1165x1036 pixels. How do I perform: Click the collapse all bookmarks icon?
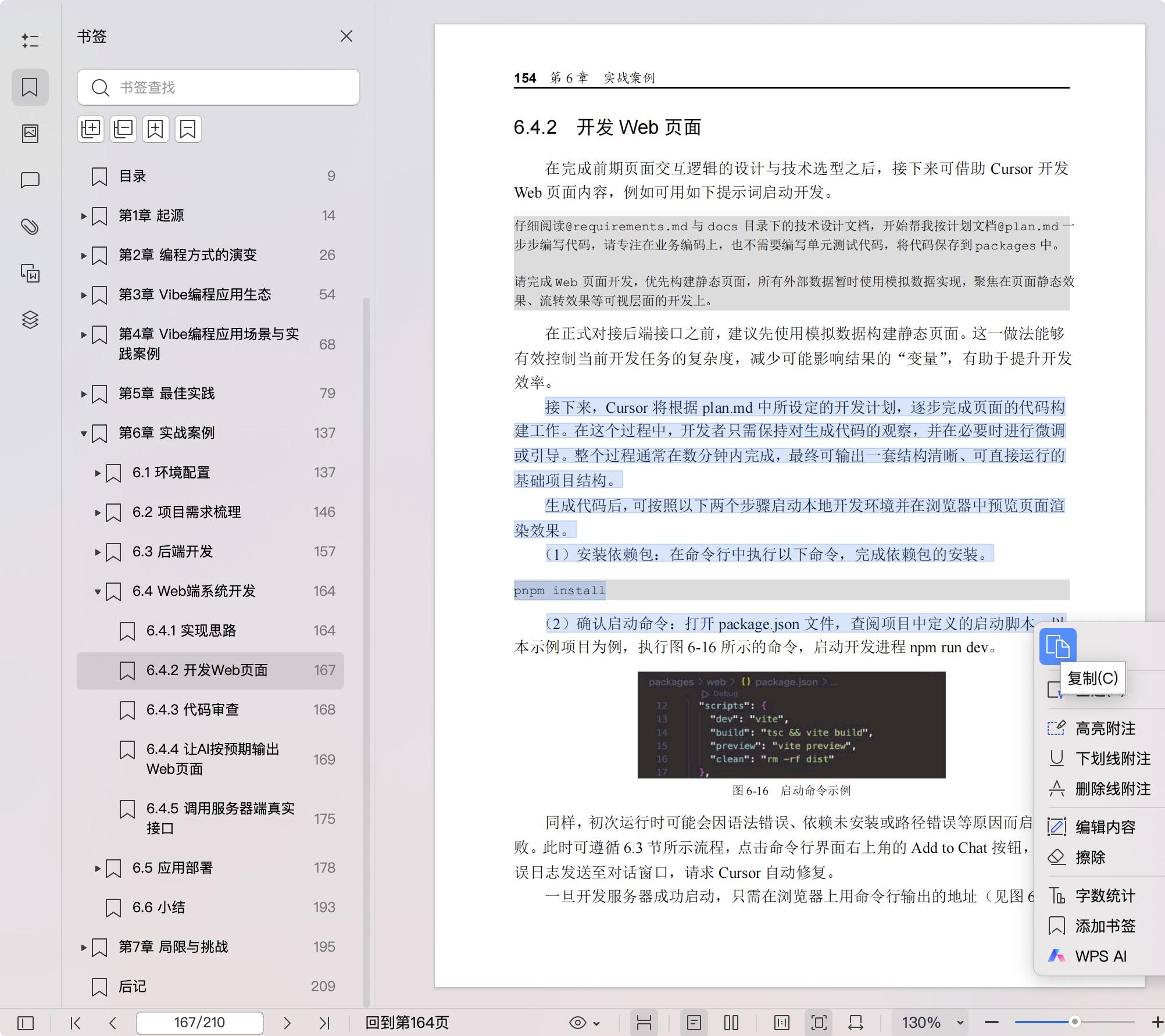click(123, 129)
